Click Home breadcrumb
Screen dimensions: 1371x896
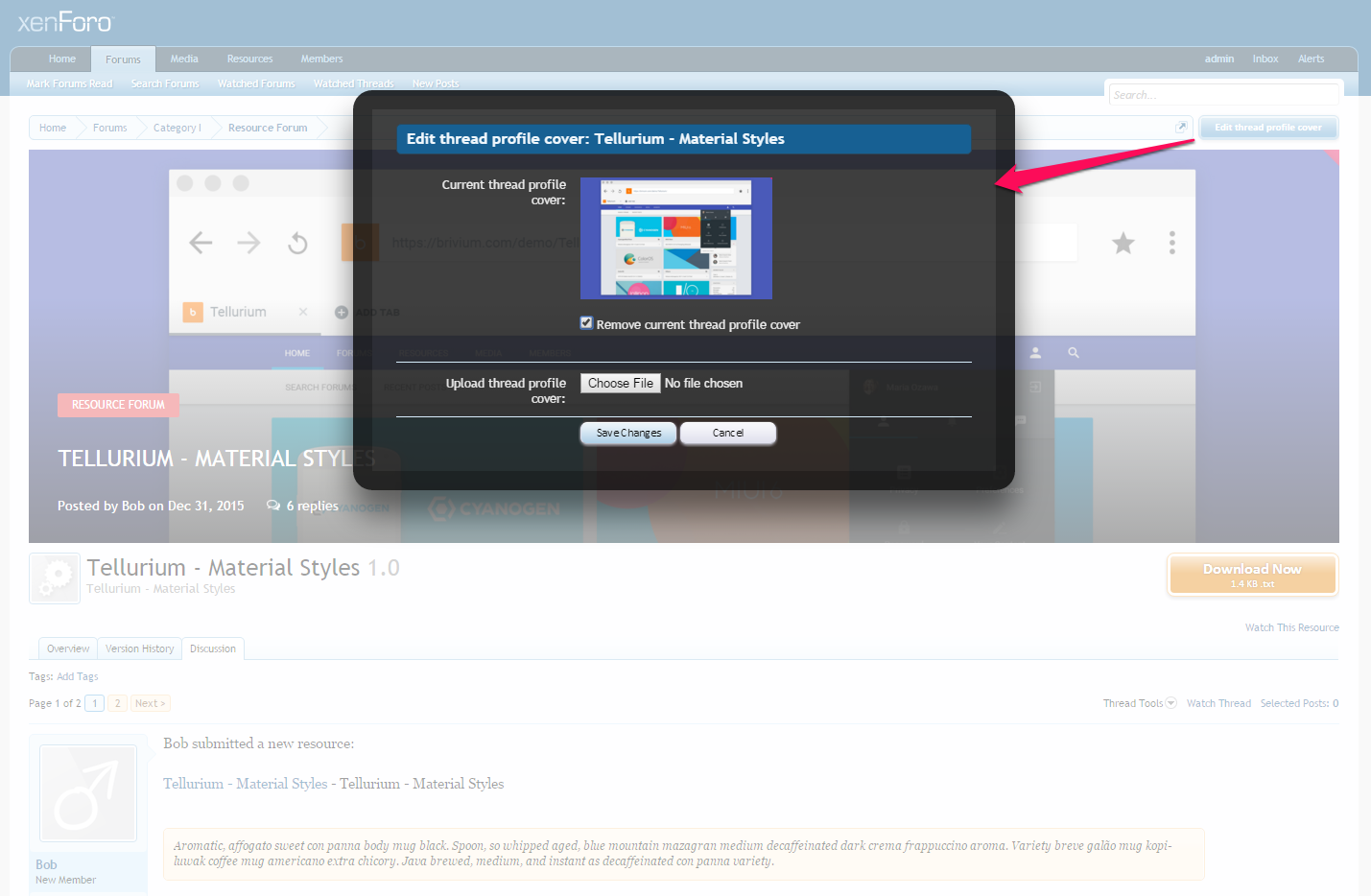click(x=53, y=128)
